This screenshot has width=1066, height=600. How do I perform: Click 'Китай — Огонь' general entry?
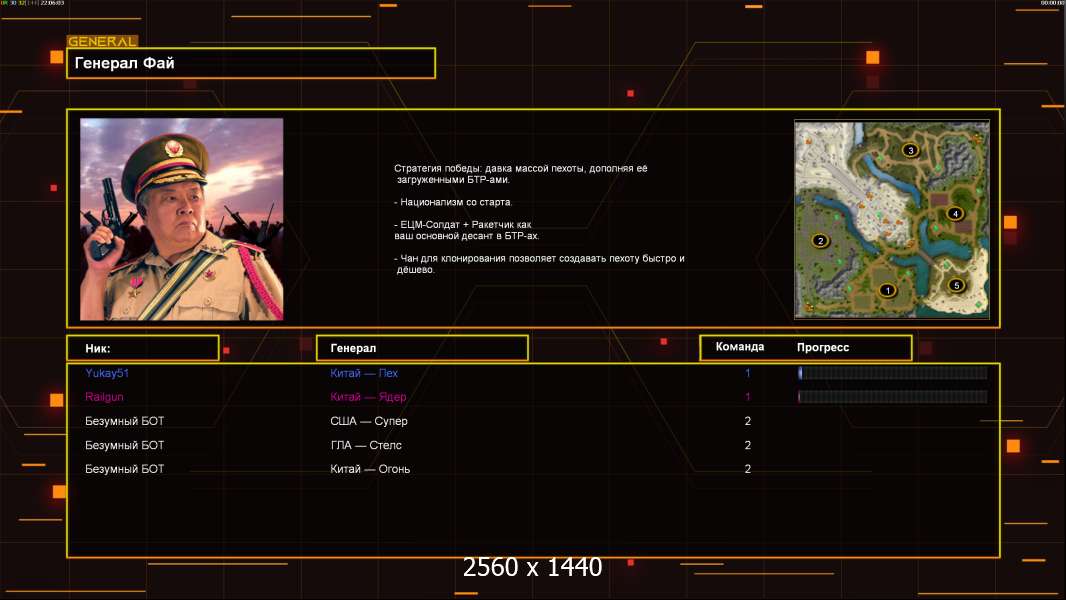370,469
